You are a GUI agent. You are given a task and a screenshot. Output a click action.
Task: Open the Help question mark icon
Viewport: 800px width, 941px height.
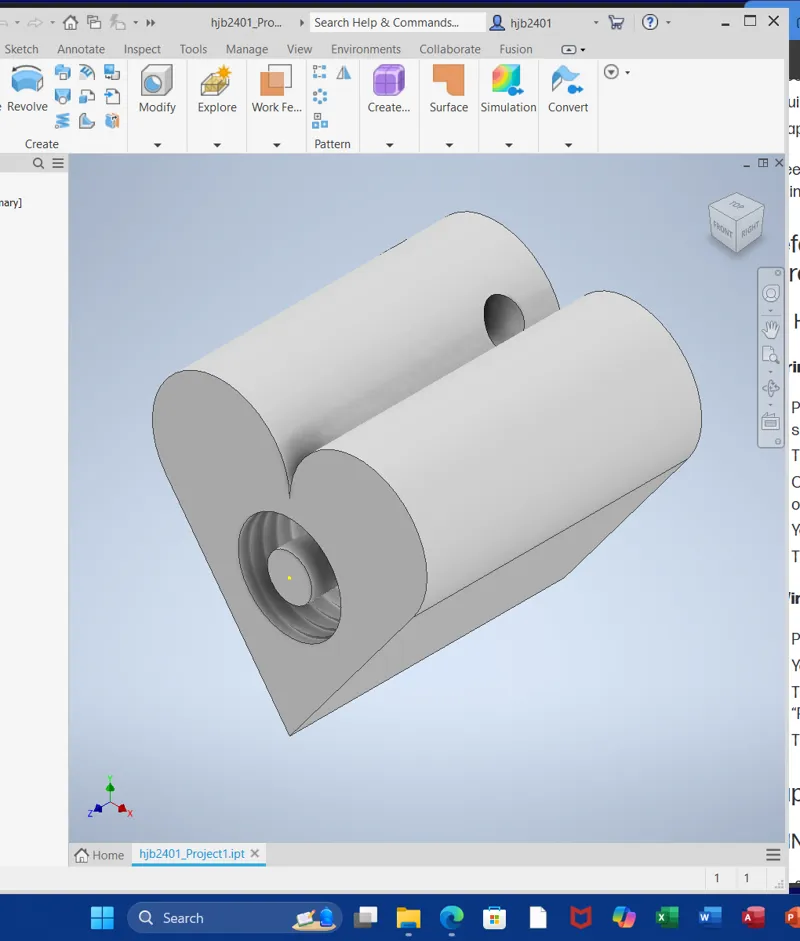650,22
